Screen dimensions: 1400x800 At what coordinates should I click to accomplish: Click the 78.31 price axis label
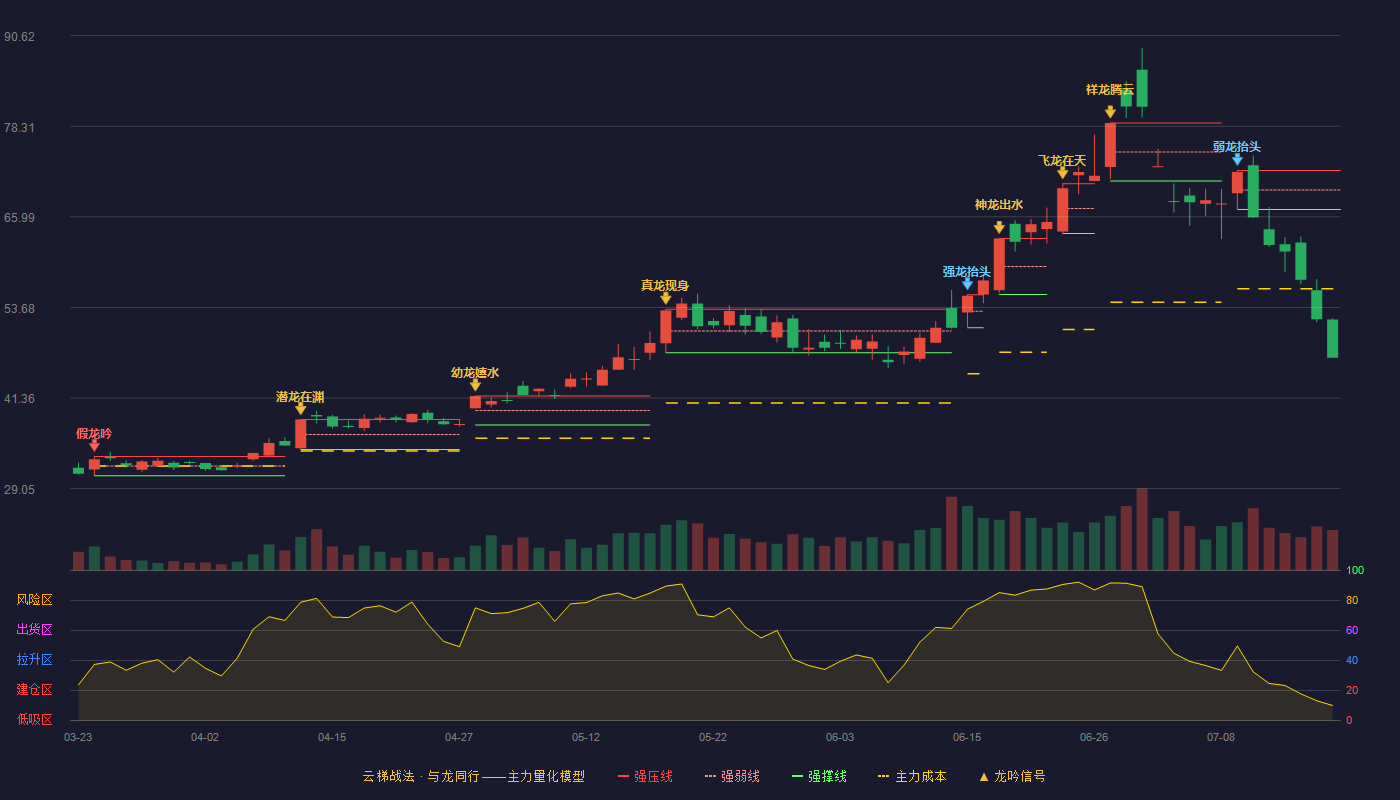pyautogui.click(x=19, y=128)
